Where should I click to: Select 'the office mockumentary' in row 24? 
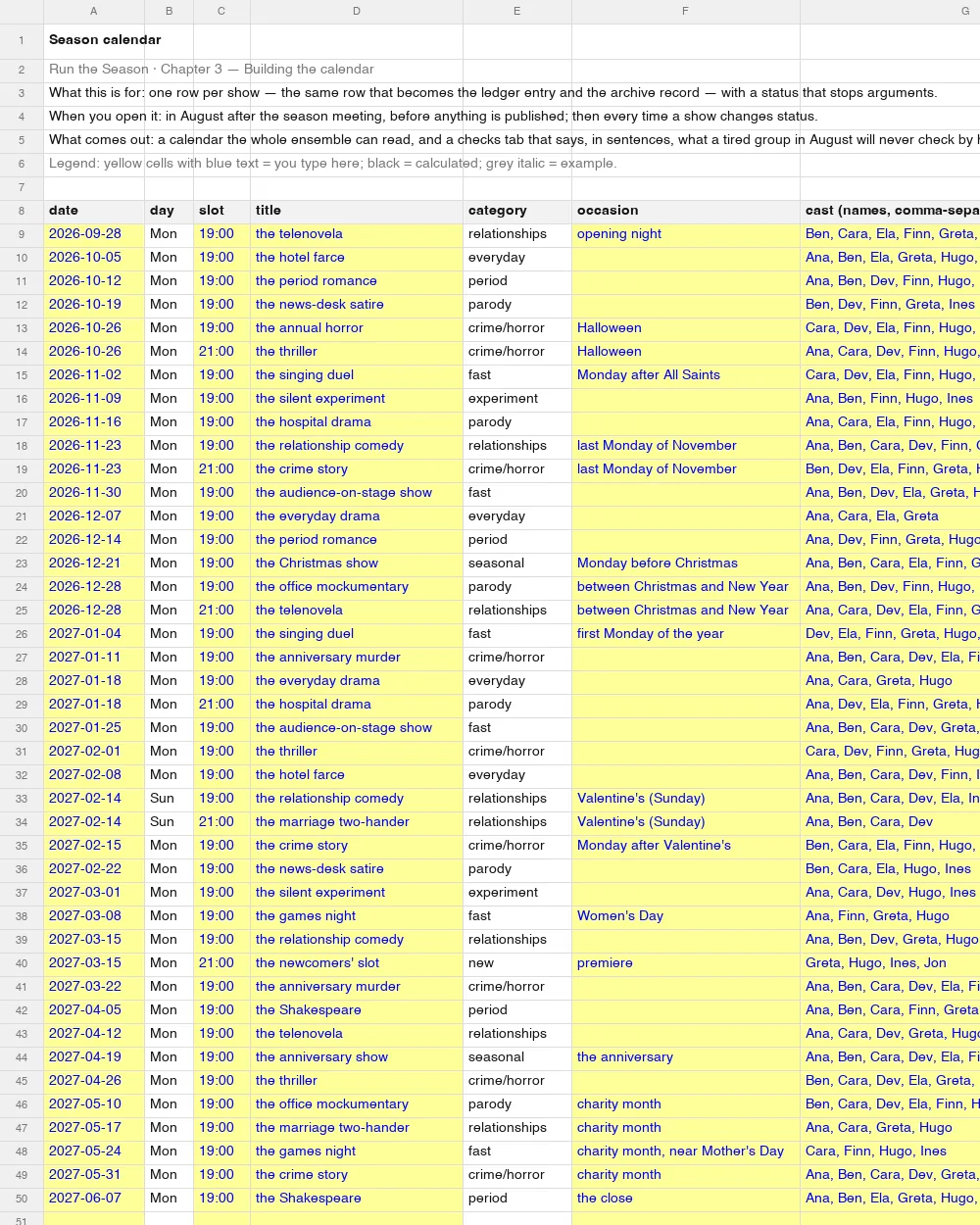pyautogui.click(x=357, y=587)
